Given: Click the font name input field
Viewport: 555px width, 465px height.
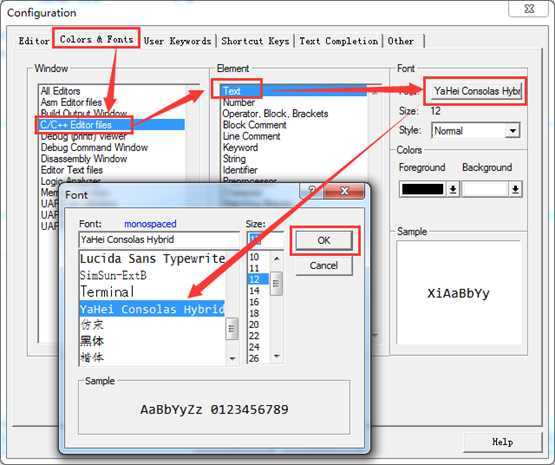Looking at the screenshot, I should click(159, 240).
